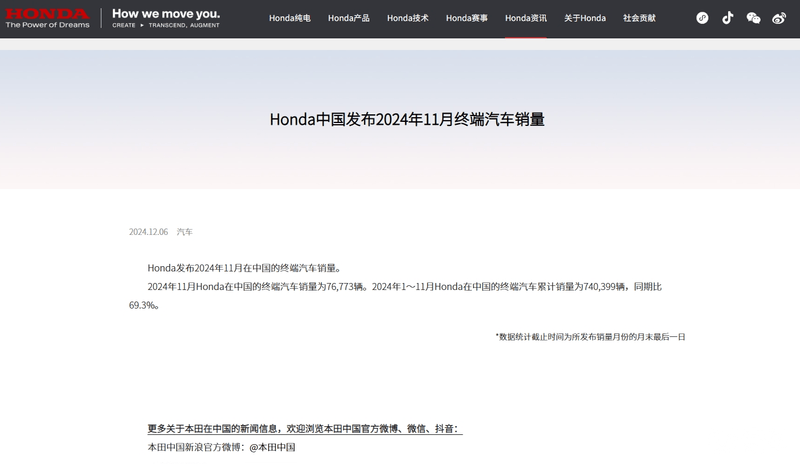The image size is (800, 464).
Task: Open the Honda纯电 menu
Action: [290, 18]
